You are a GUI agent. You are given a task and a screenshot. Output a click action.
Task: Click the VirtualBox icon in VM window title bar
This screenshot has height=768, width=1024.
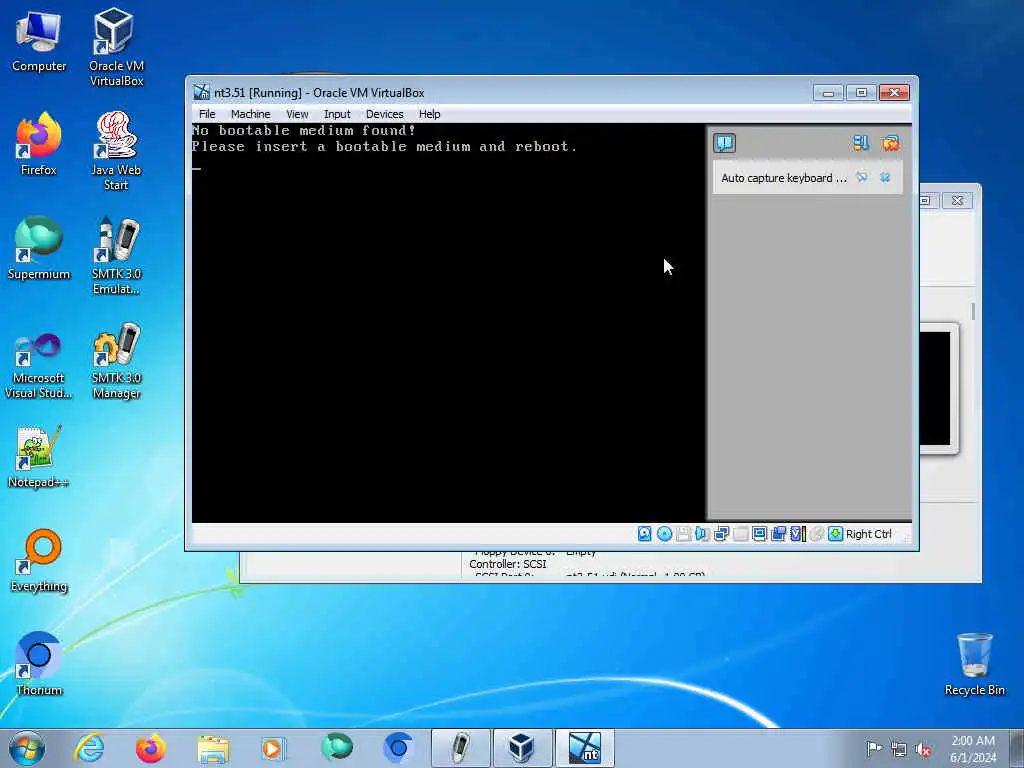point(202,92)
